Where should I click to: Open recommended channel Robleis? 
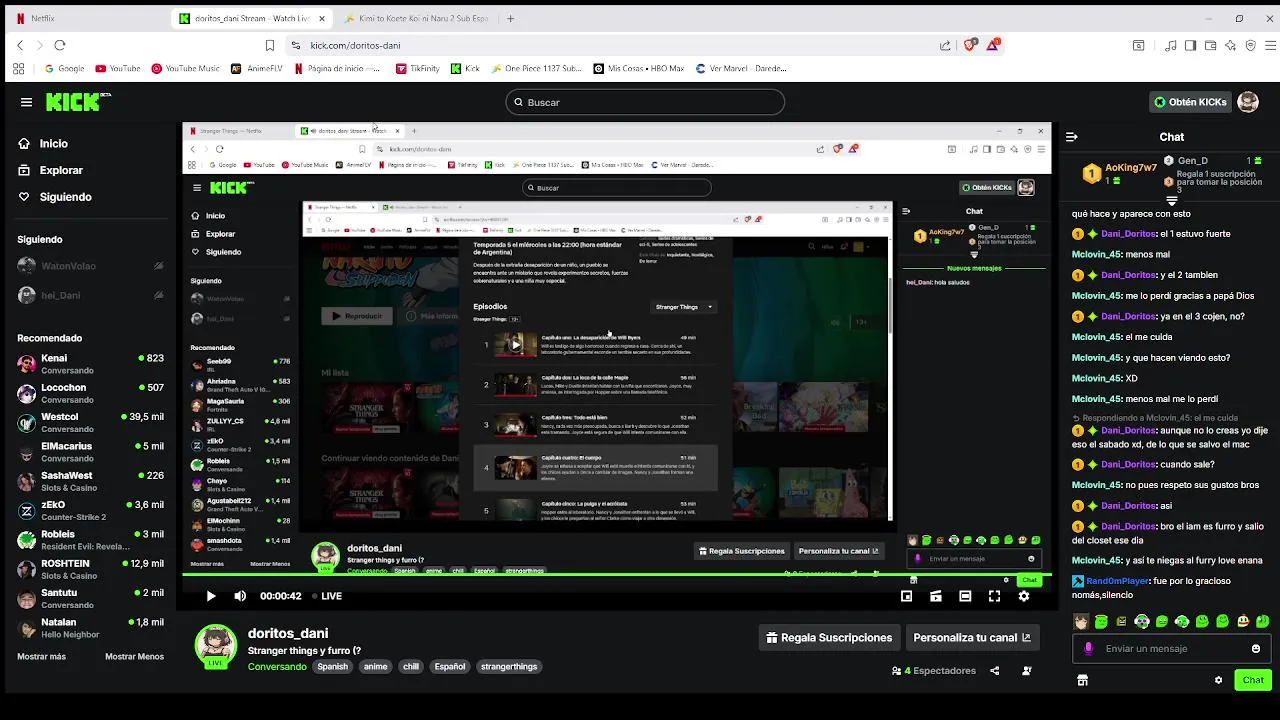click(x=90, y=540)
